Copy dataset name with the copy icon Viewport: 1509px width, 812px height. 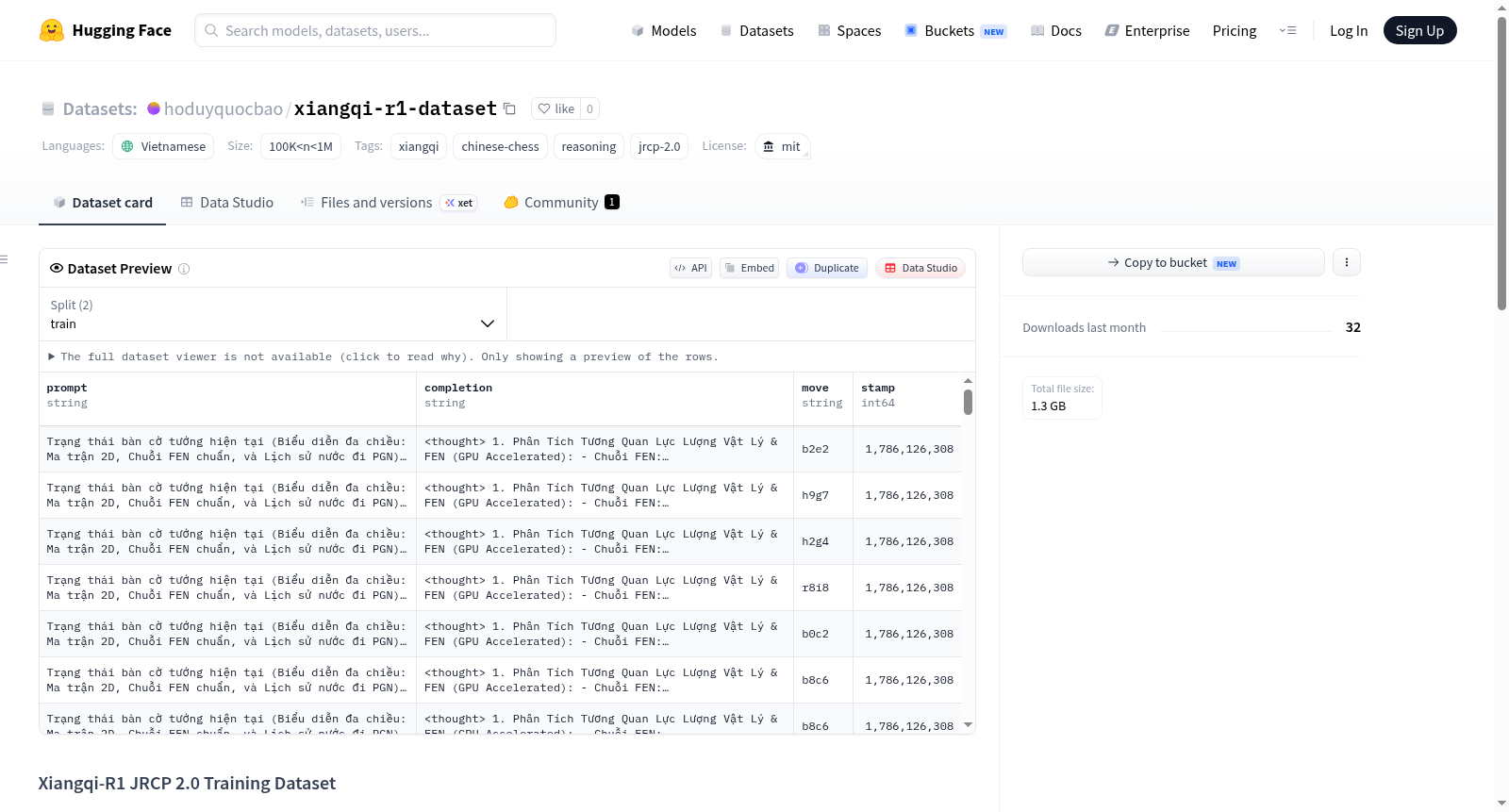[509, 108]
